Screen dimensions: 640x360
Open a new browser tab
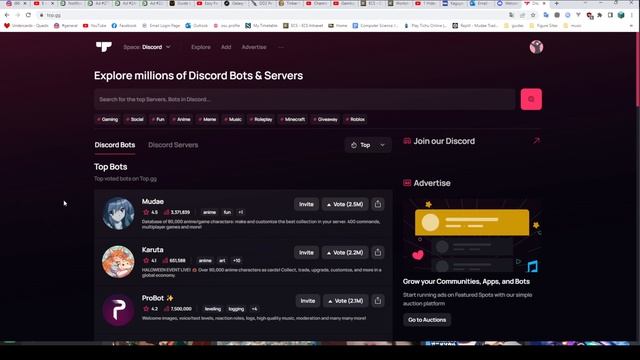(x=556, y=3)
